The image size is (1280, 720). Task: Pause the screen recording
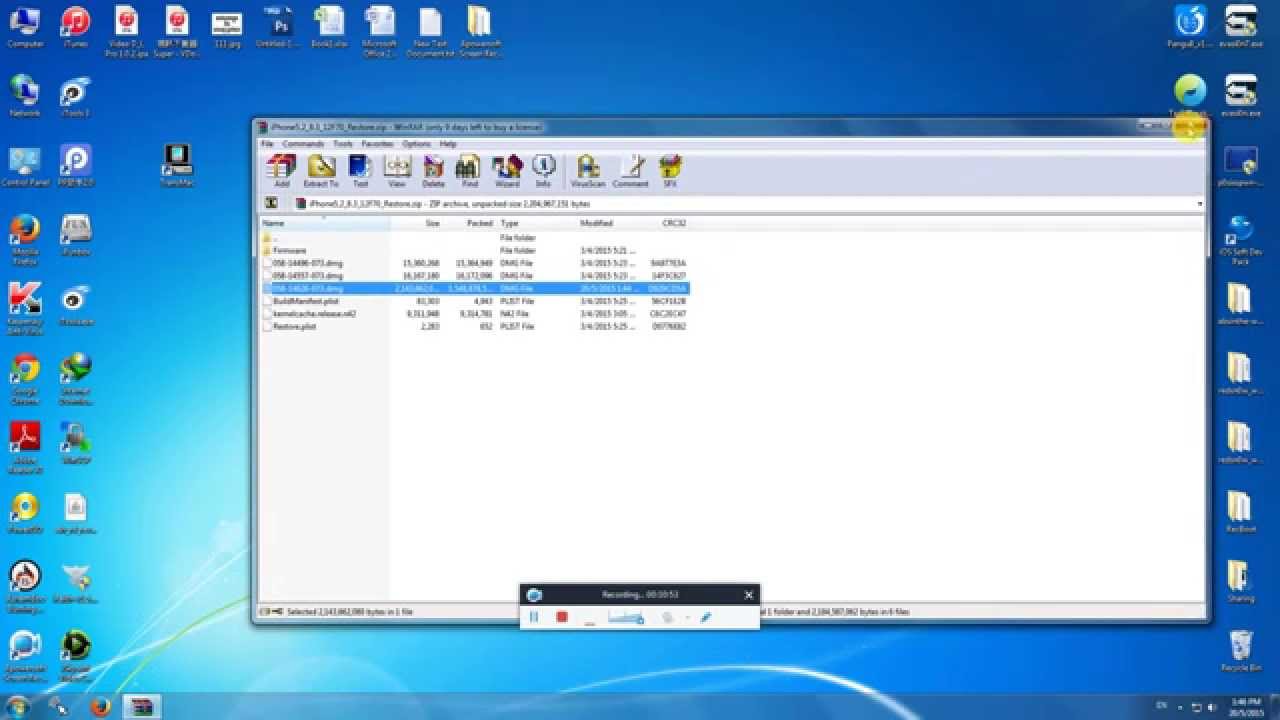click(534, 618)
